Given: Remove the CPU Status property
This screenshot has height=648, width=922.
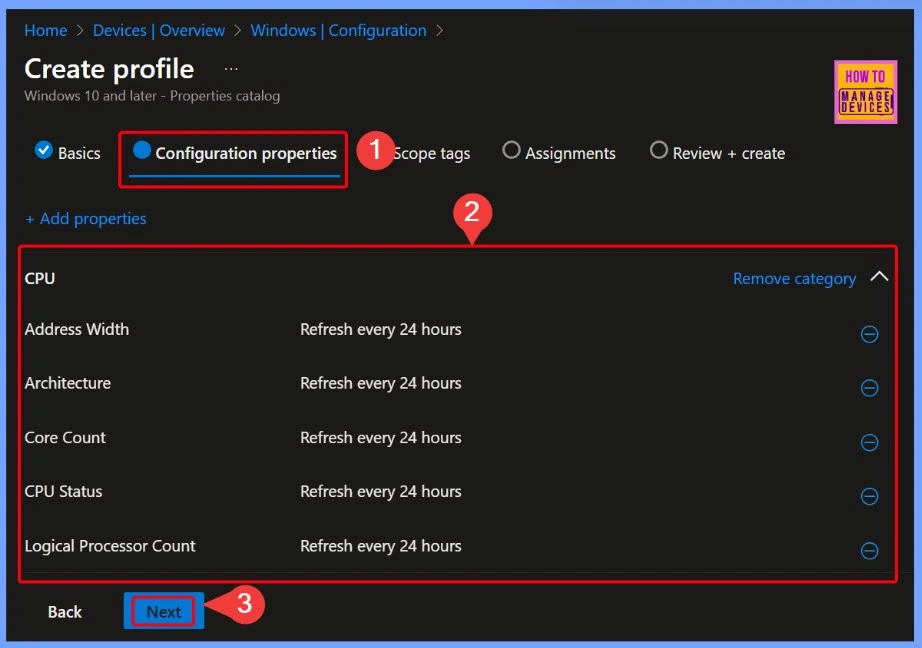Looking at the screenshot, I should click(869, 496).
